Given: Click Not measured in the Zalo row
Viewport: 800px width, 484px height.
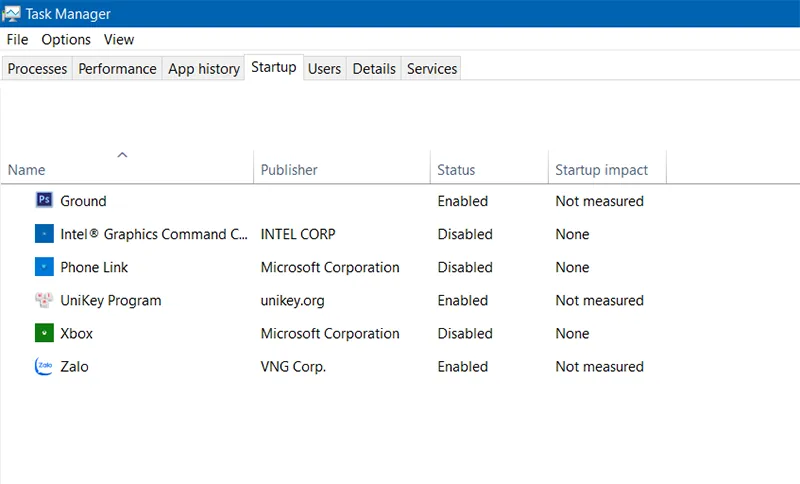Looking at the screenshot, I should (599, 367).
